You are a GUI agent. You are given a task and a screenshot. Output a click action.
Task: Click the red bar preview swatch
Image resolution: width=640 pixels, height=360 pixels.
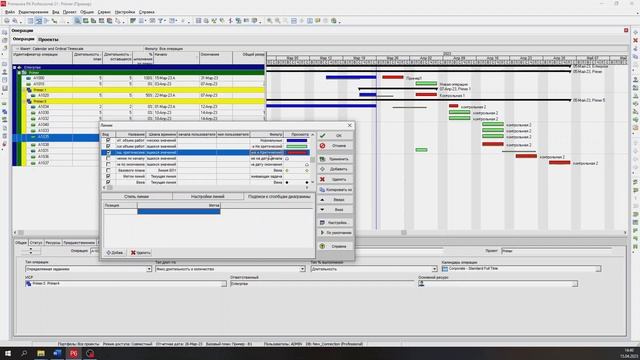click(x=297, y=152)
